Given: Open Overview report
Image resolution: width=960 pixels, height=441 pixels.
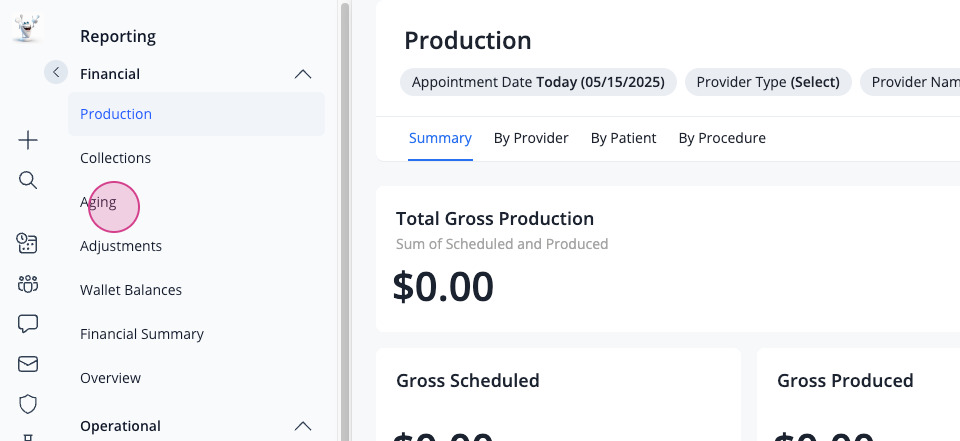Looking at the screenshot, I should click(110, 378).
